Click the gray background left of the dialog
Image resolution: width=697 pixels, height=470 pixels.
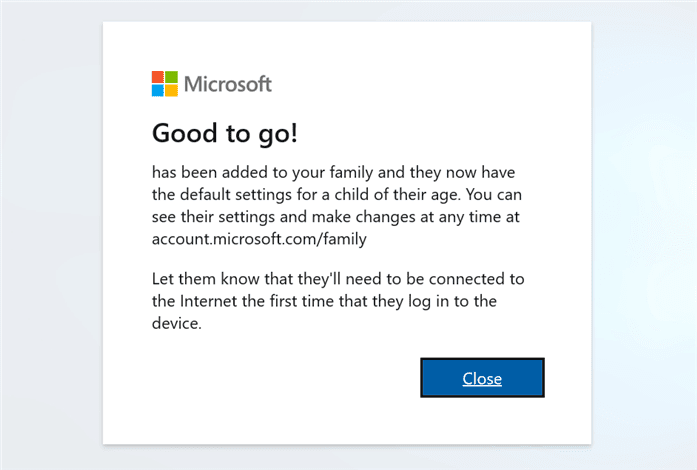[51, 235]
